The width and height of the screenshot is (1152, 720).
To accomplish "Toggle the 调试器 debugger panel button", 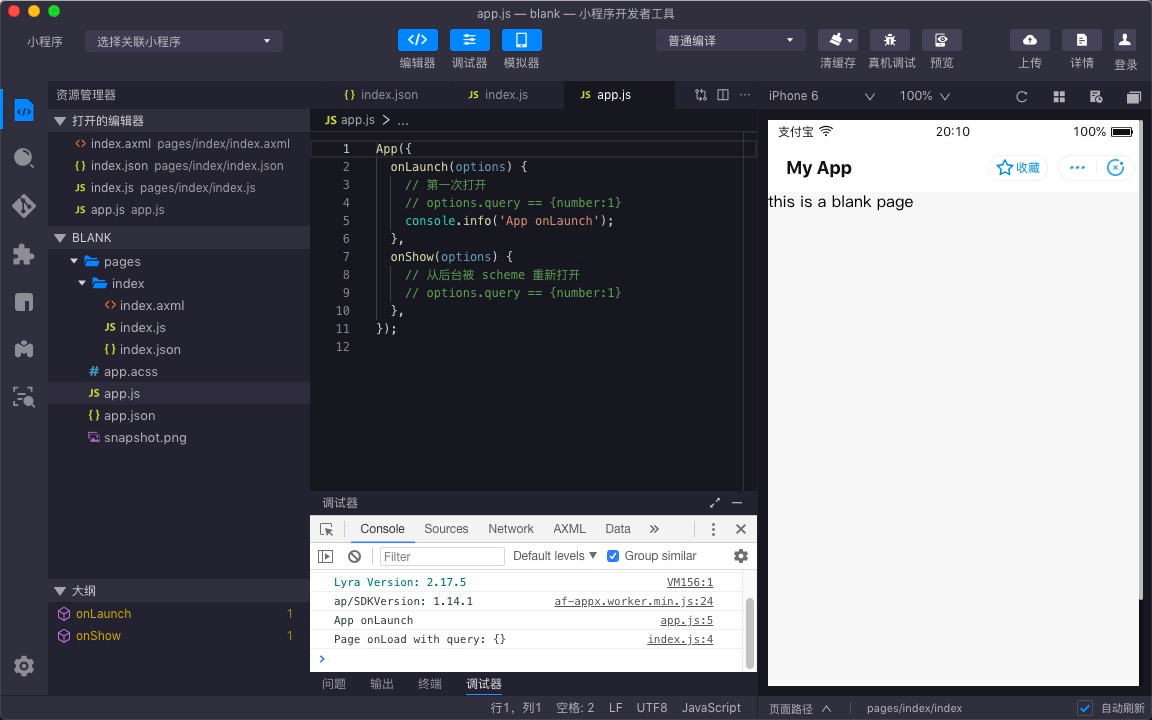I will point(469,40).
